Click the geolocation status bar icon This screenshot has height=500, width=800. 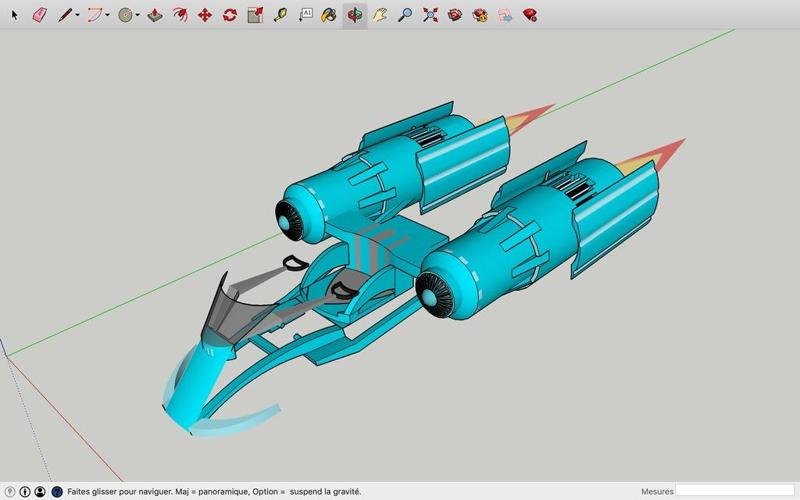tap(10, 492)
